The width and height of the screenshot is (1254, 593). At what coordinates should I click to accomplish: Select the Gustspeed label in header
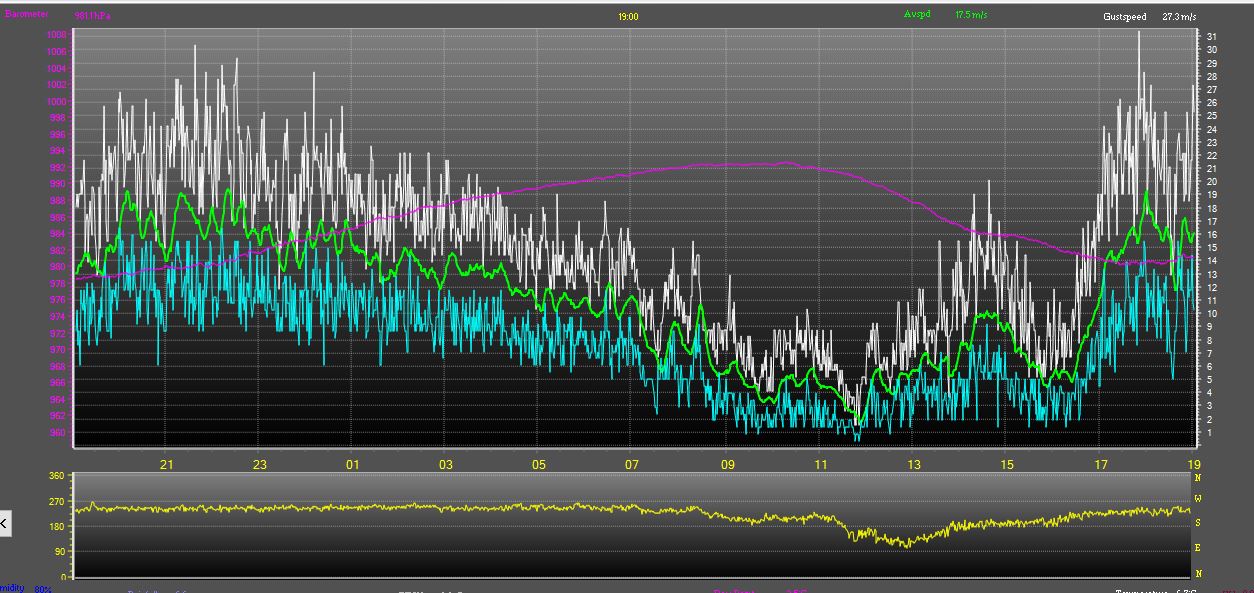pos(1125,17)
